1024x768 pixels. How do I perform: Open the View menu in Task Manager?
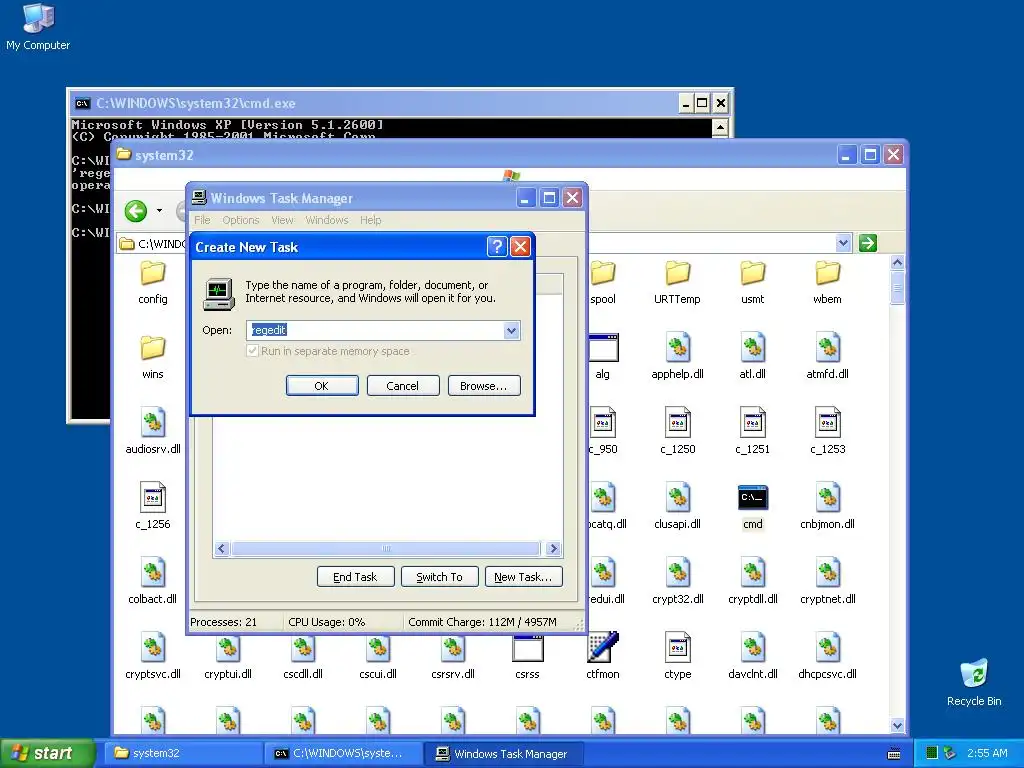282,220
